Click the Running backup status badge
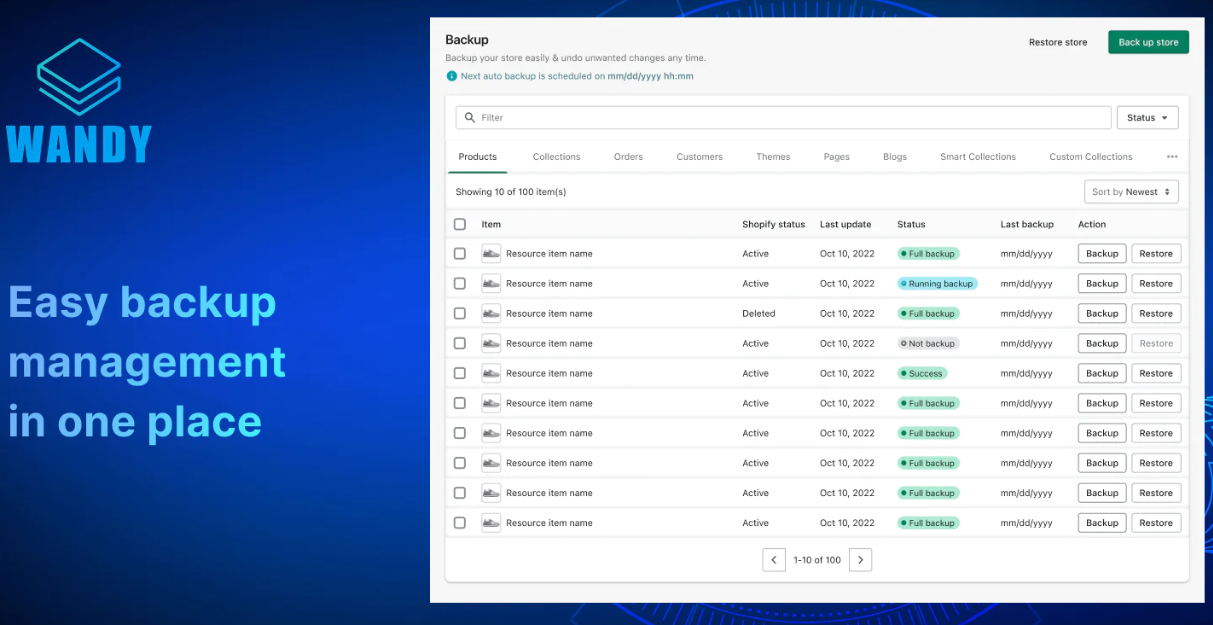Screen dimensions: 1213x625 click(937, 284)
